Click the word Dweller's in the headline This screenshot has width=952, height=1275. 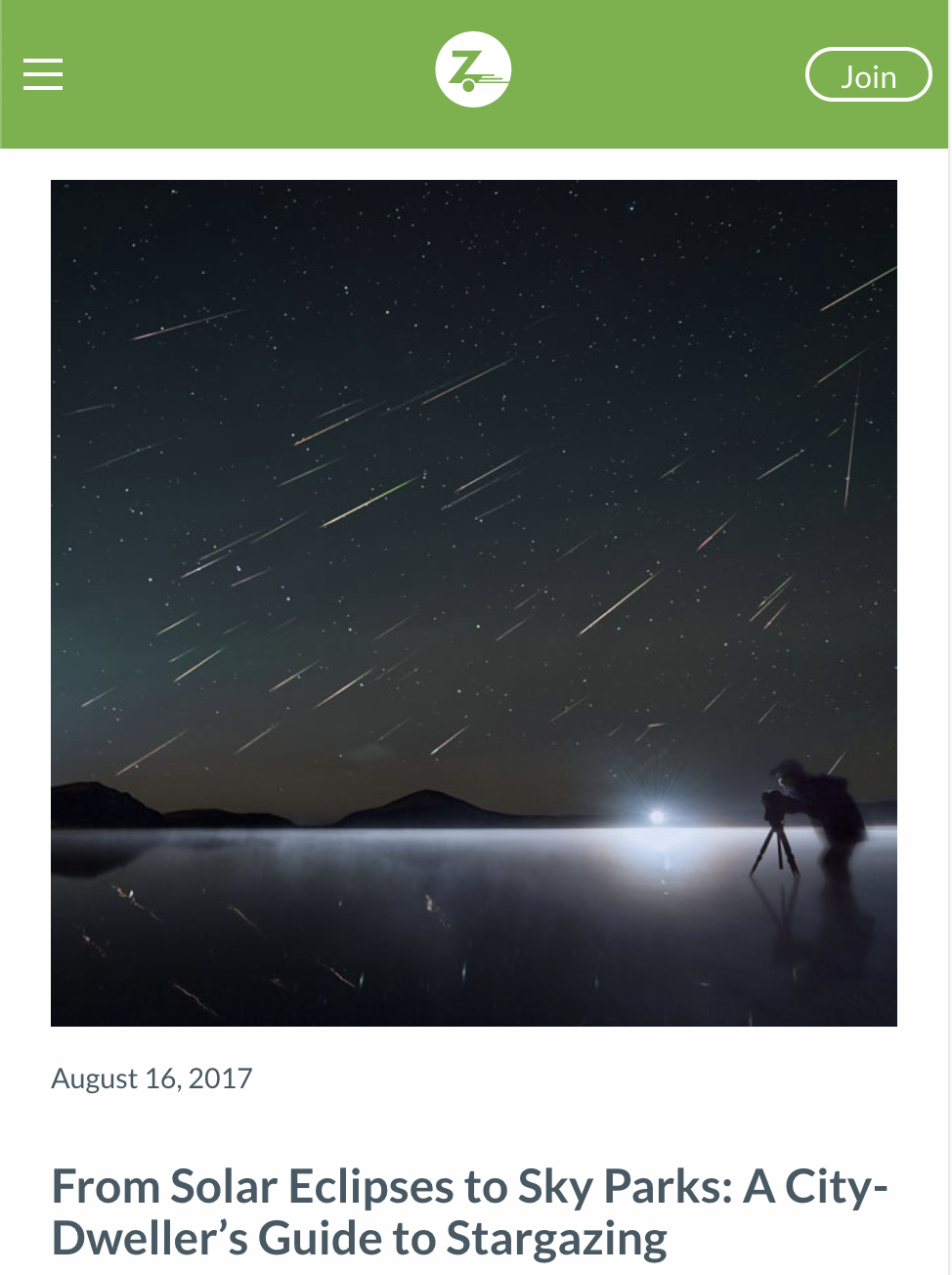pos(150,1240)
